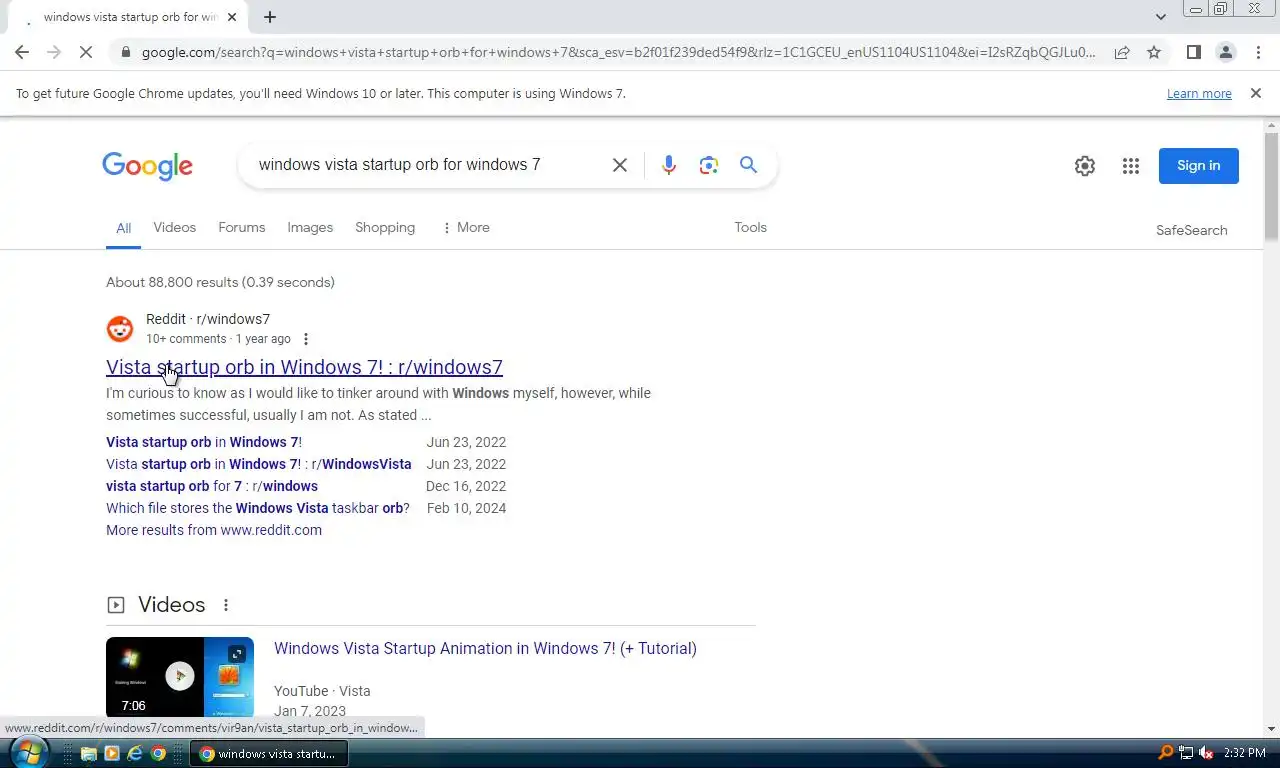This screenshot has height=768, width=1280.
Task: Switch to the Shopping results tab
Action: click(x=385, y=227)
